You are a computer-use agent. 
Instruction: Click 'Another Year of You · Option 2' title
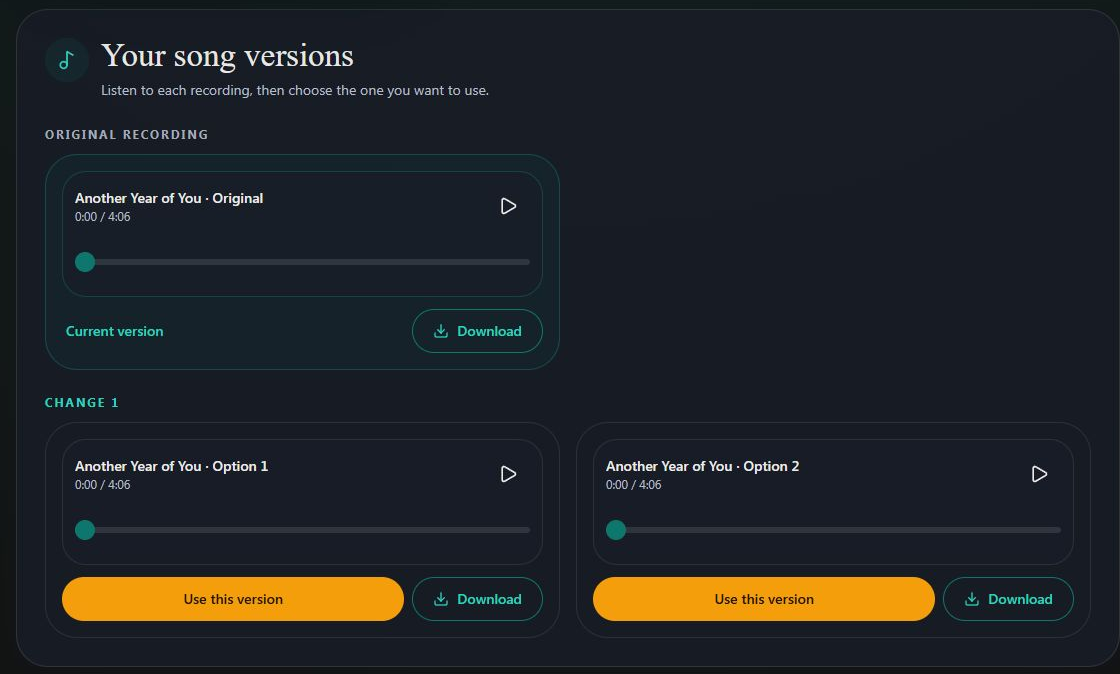tap(702, 466)
